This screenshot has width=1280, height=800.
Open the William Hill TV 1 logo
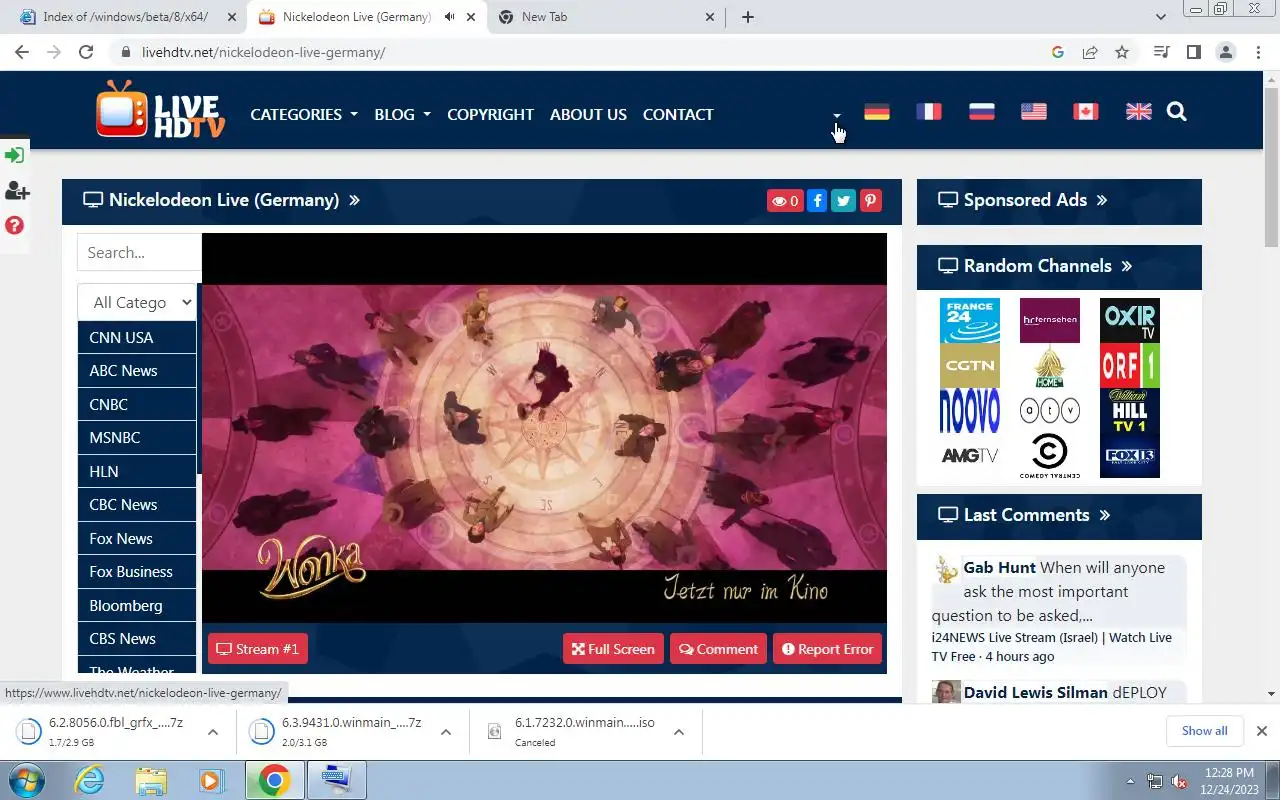(1130, 411)
